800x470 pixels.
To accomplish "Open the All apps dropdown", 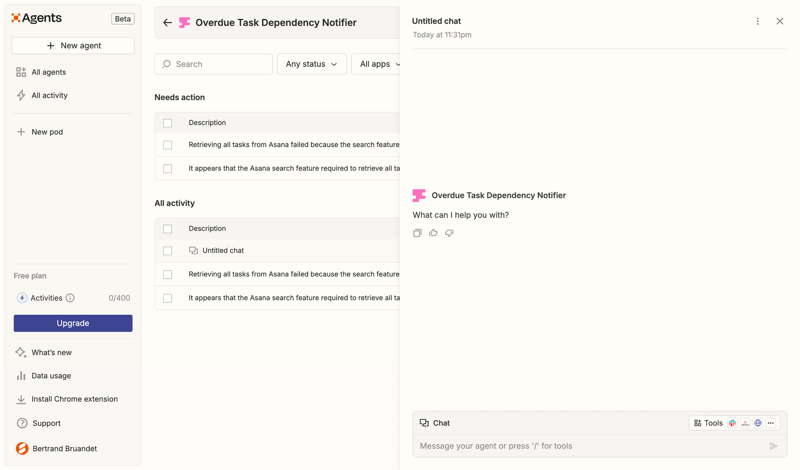I will point(376,64).
